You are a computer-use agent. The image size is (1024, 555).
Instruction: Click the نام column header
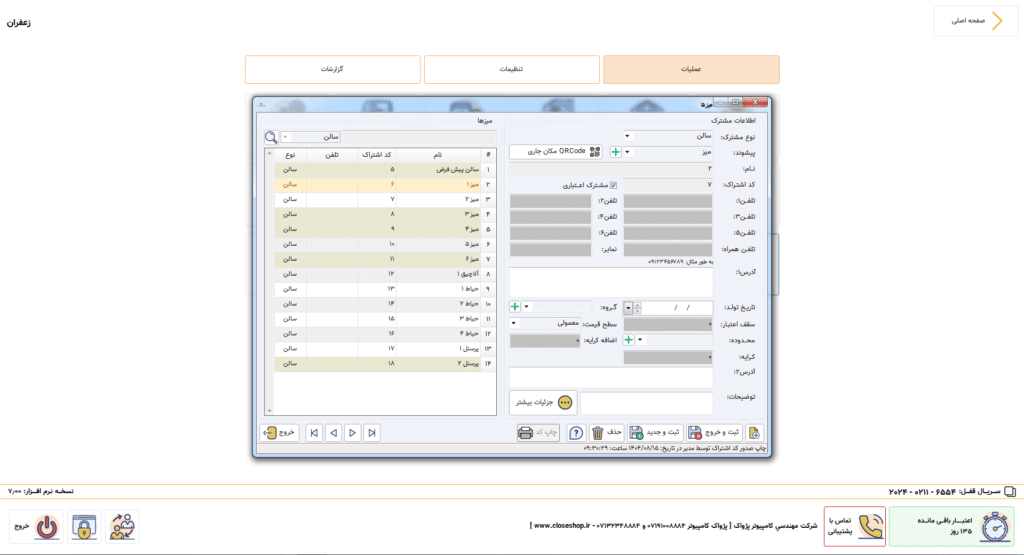pos(438,155)
